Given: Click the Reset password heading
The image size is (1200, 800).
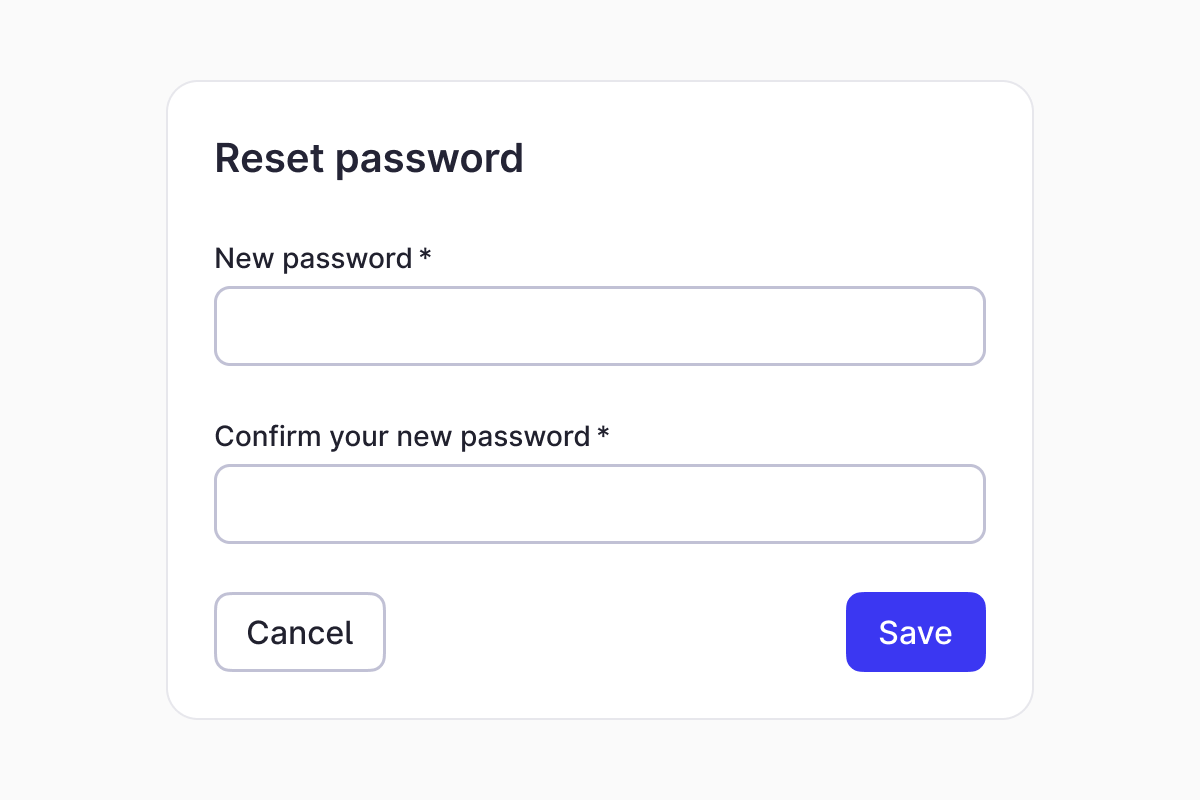Looking at the screenshot, I should tap(369, 159).
